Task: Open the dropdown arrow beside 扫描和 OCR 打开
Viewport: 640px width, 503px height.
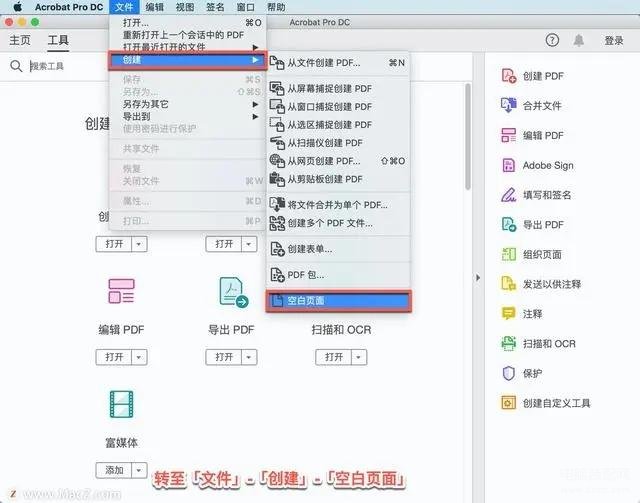Action: point(358,357)
